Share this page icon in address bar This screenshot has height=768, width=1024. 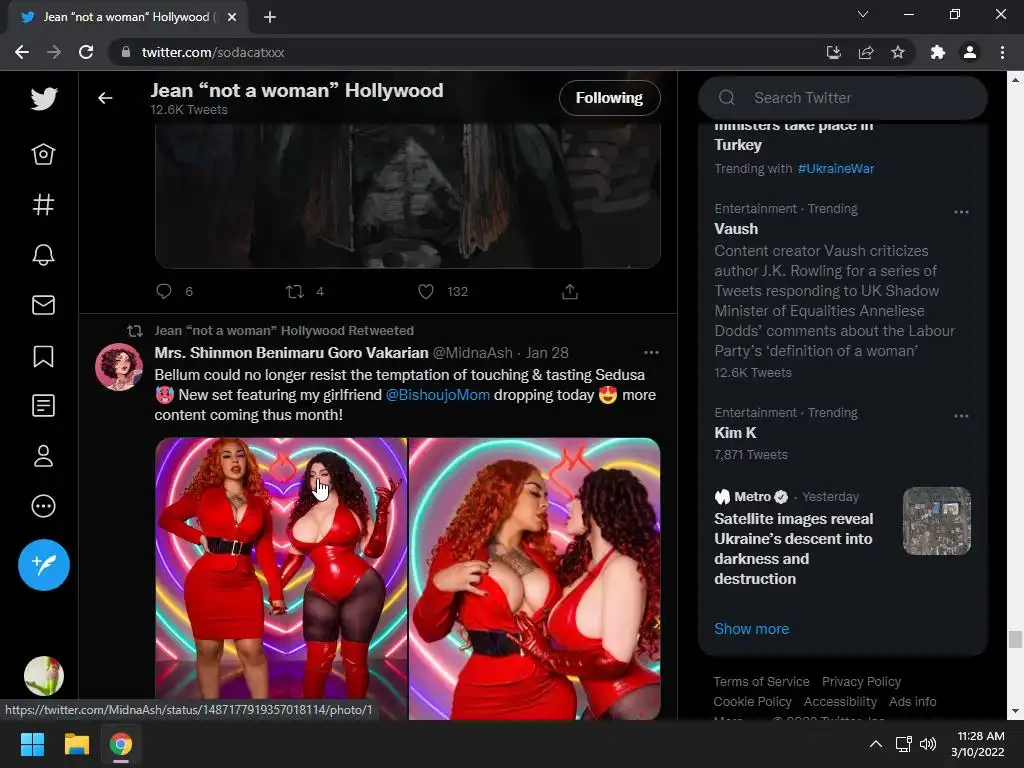click(x=866, y=52)
